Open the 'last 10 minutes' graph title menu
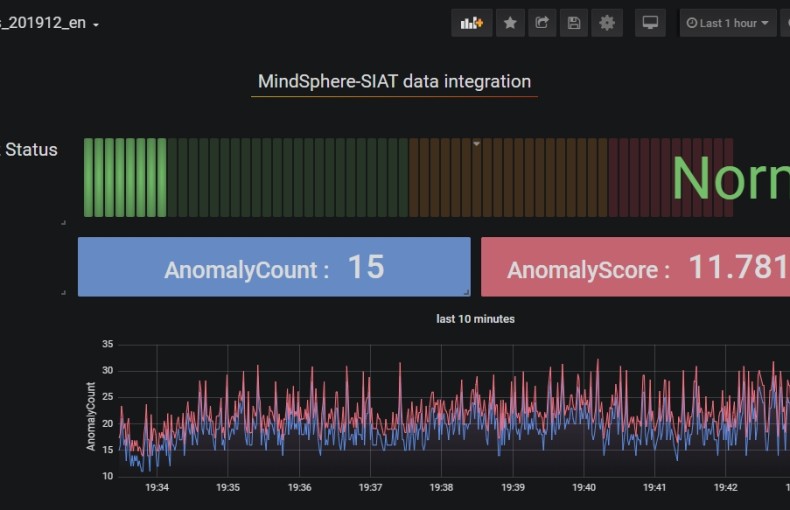The height and width of the screenshot is (510, 790). pyautogui.click(x=475, y=319)
